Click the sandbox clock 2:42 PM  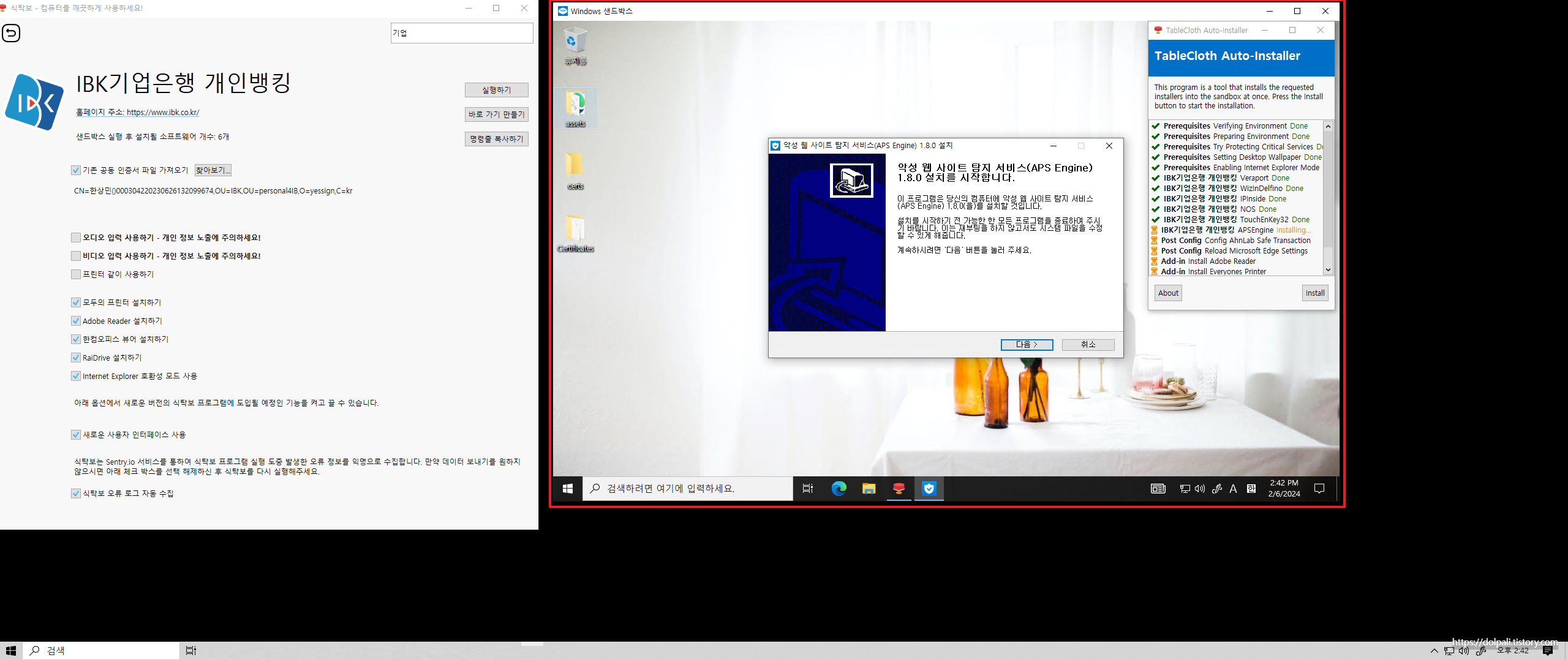(x=1284, y=489)
